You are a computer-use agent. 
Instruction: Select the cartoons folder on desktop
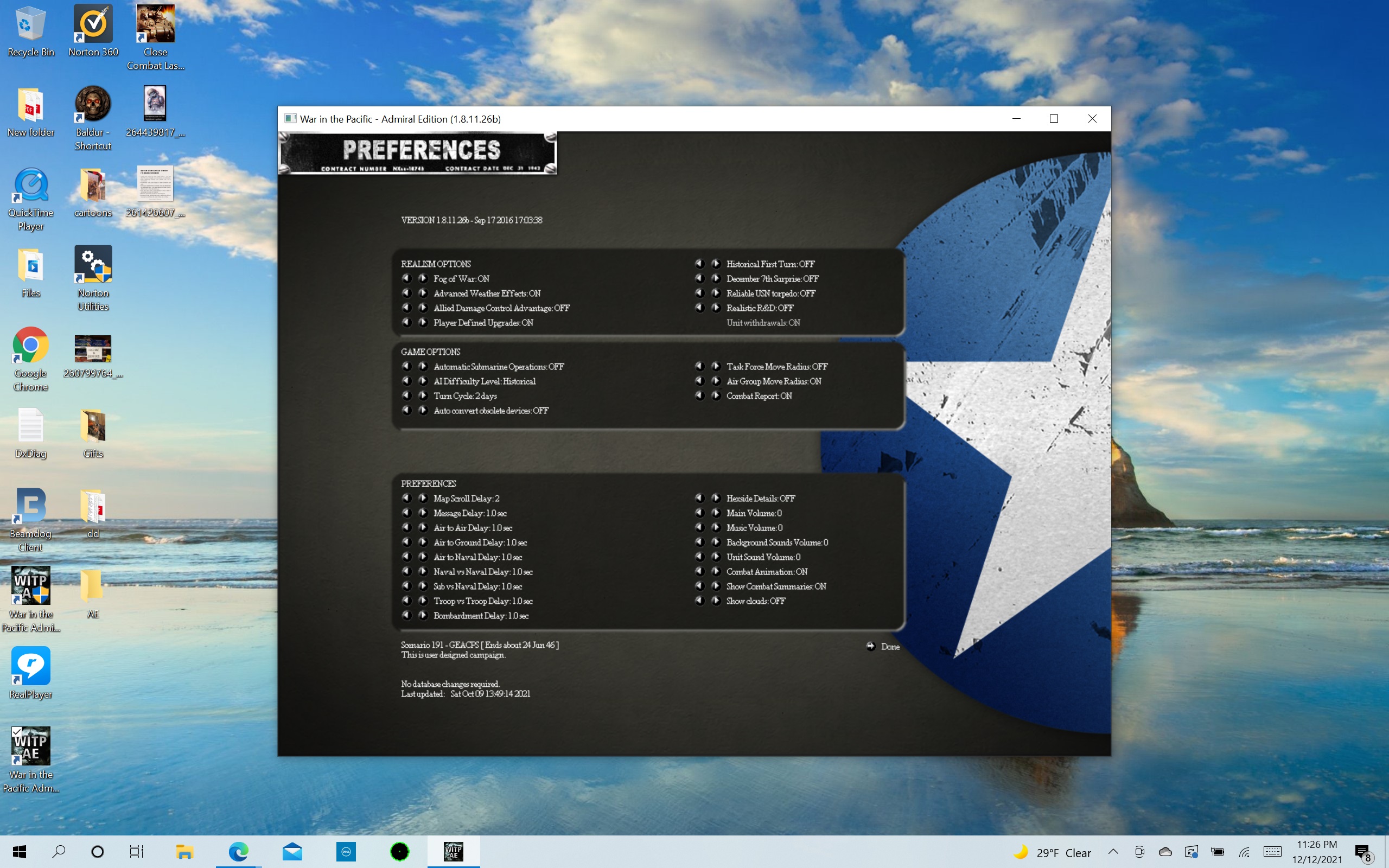(93, 192)
